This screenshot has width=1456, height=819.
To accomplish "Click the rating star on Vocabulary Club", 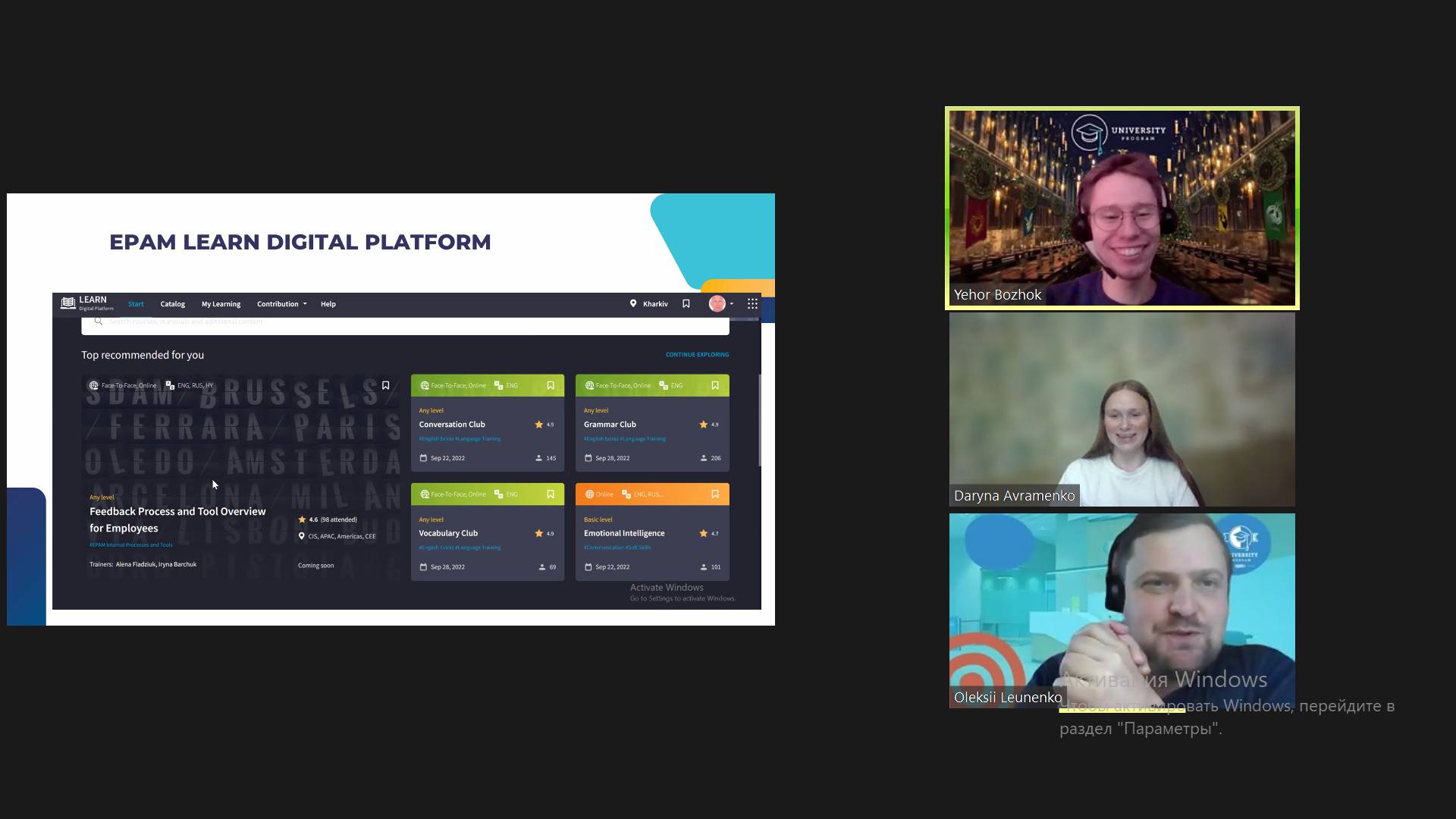I will click(539, 533).
